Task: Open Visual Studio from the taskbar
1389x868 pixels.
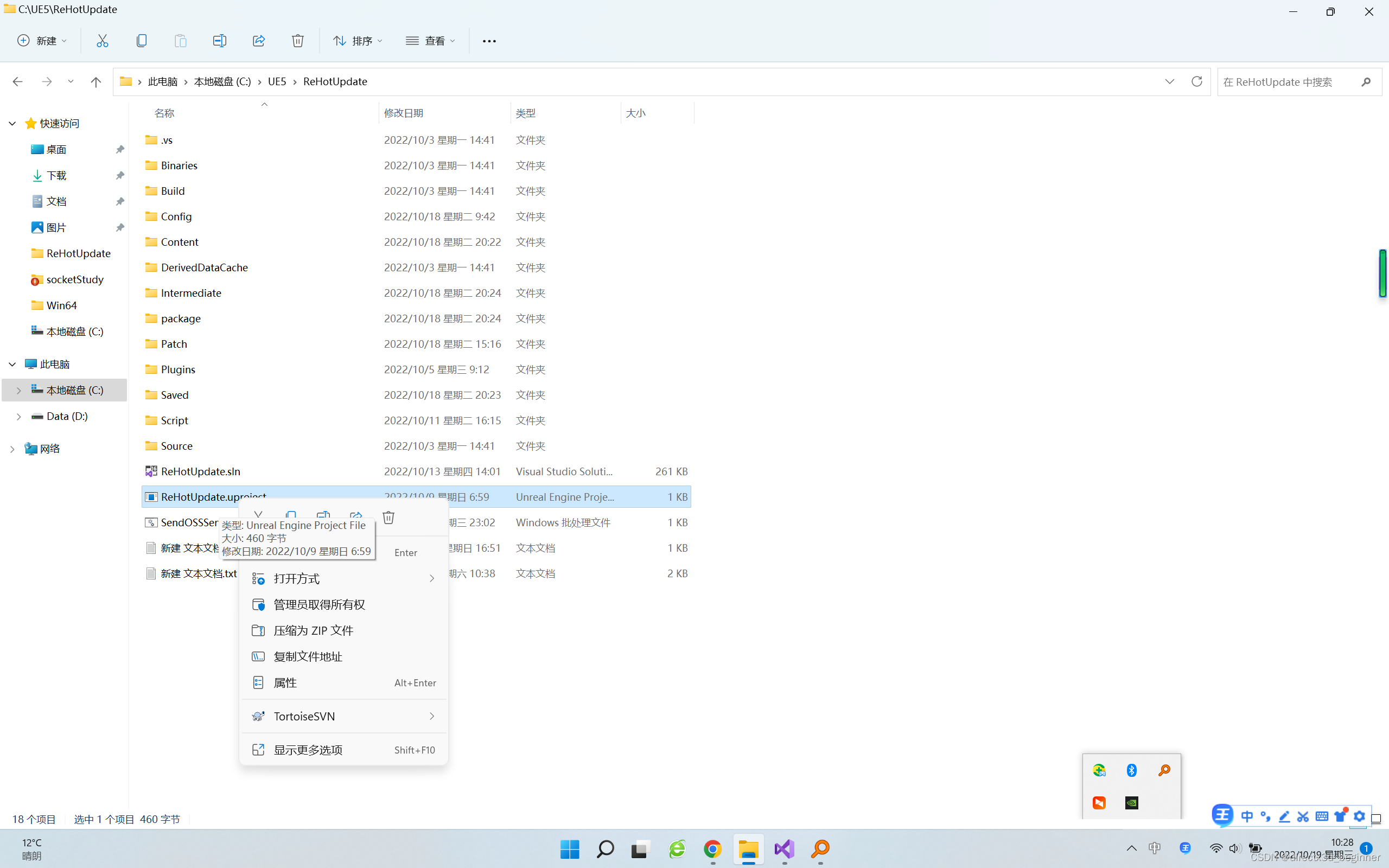Action: point(784,848)
